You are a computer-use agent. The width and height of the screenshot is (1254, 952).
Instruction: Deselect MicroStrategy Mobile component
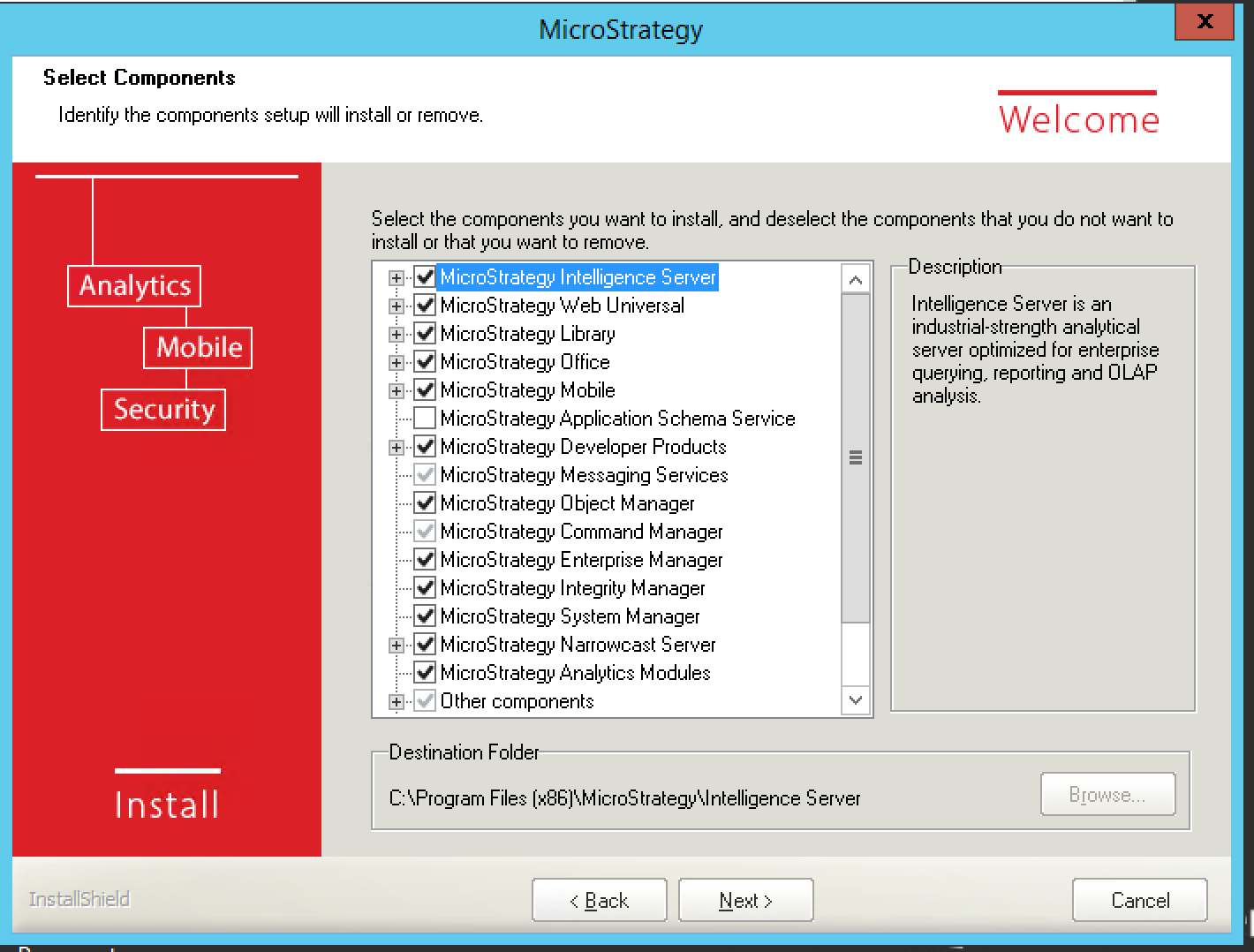tap(425, 389)
